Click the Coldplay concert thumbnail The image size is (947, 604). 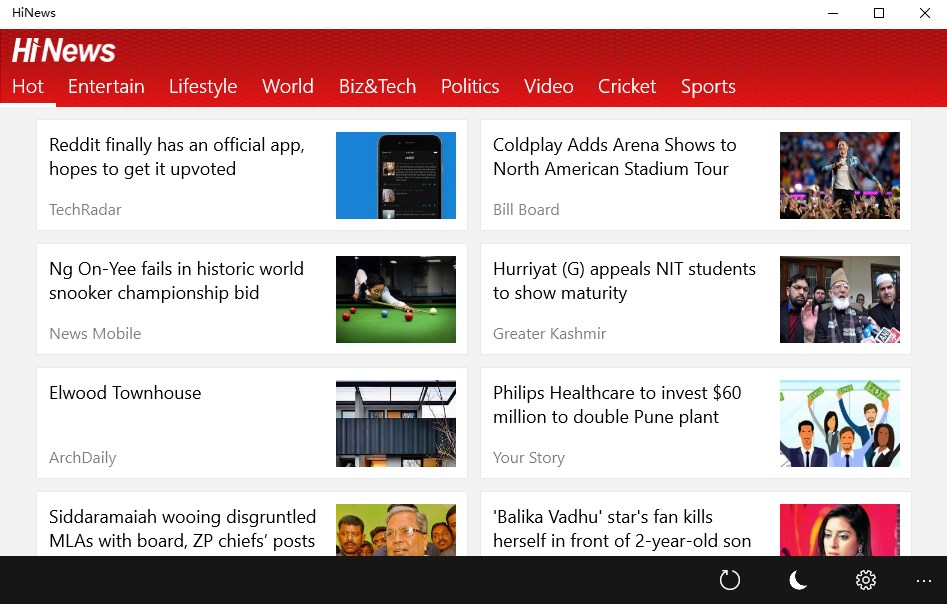(x=839, y=175)
